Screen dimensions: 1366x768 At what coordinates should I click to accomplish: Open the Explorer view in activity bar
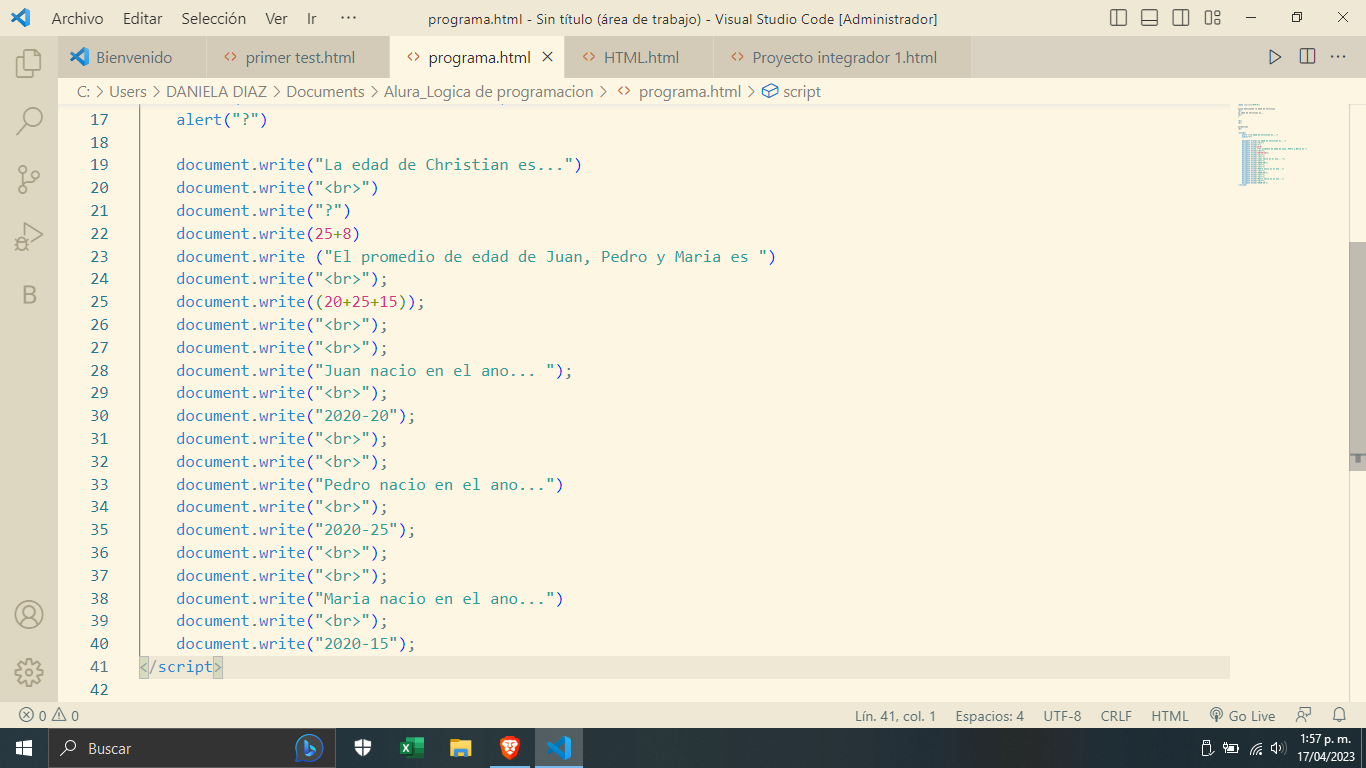(x=29, y=63)
